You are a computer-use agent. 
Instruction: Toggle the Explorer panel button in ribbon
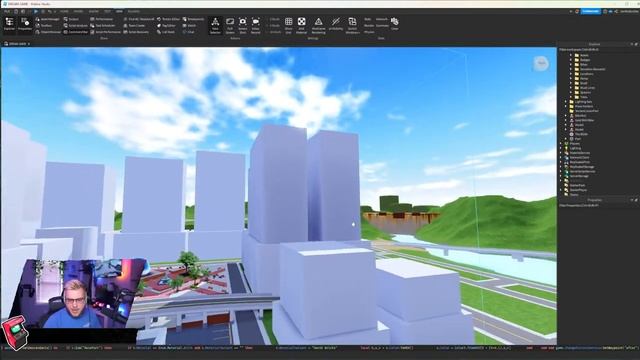pos(9,24)
